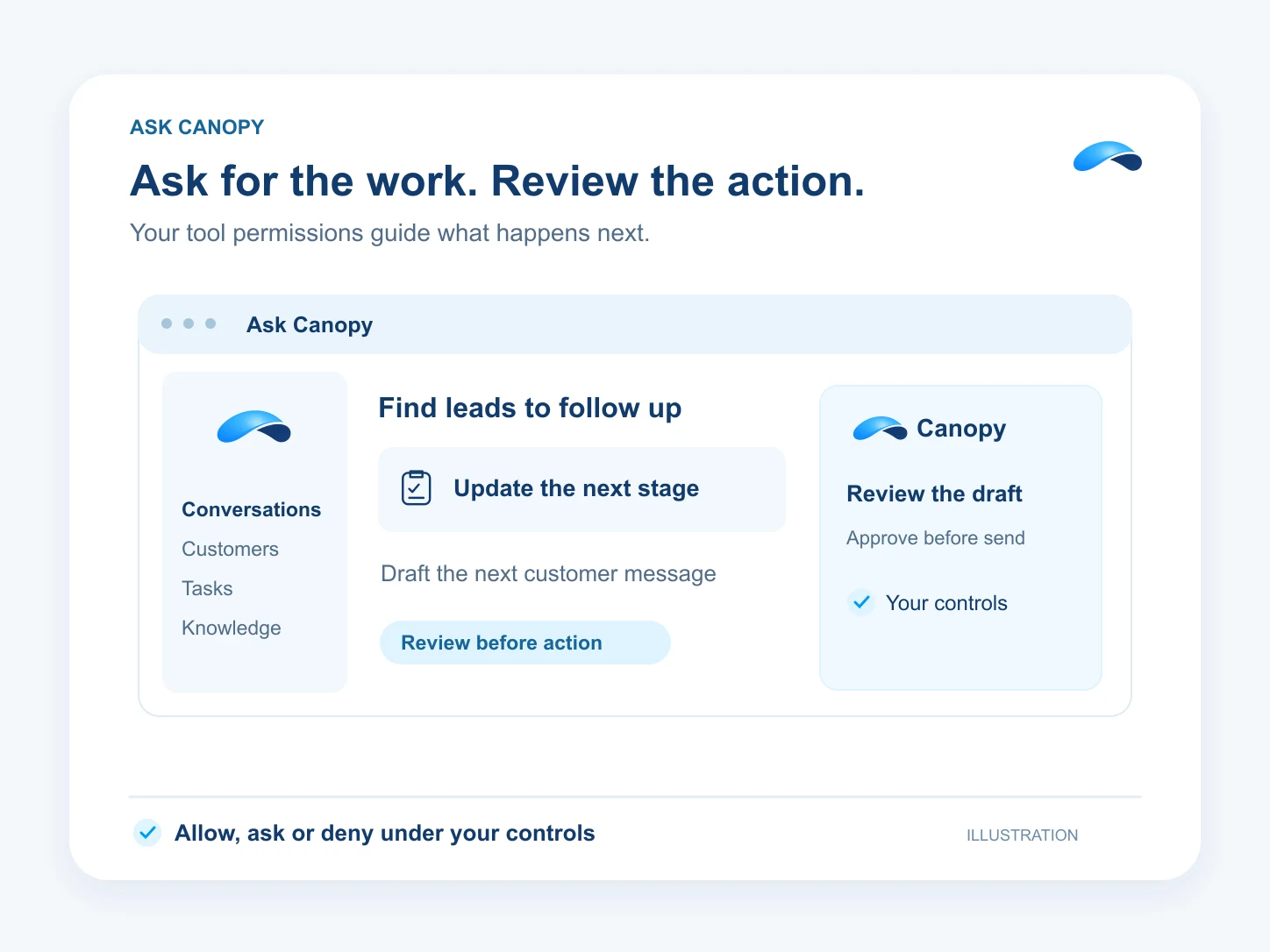Click the checkmark beside Your controls
The width and height of the screenshot is (1270, 952).
coord(861,602)
